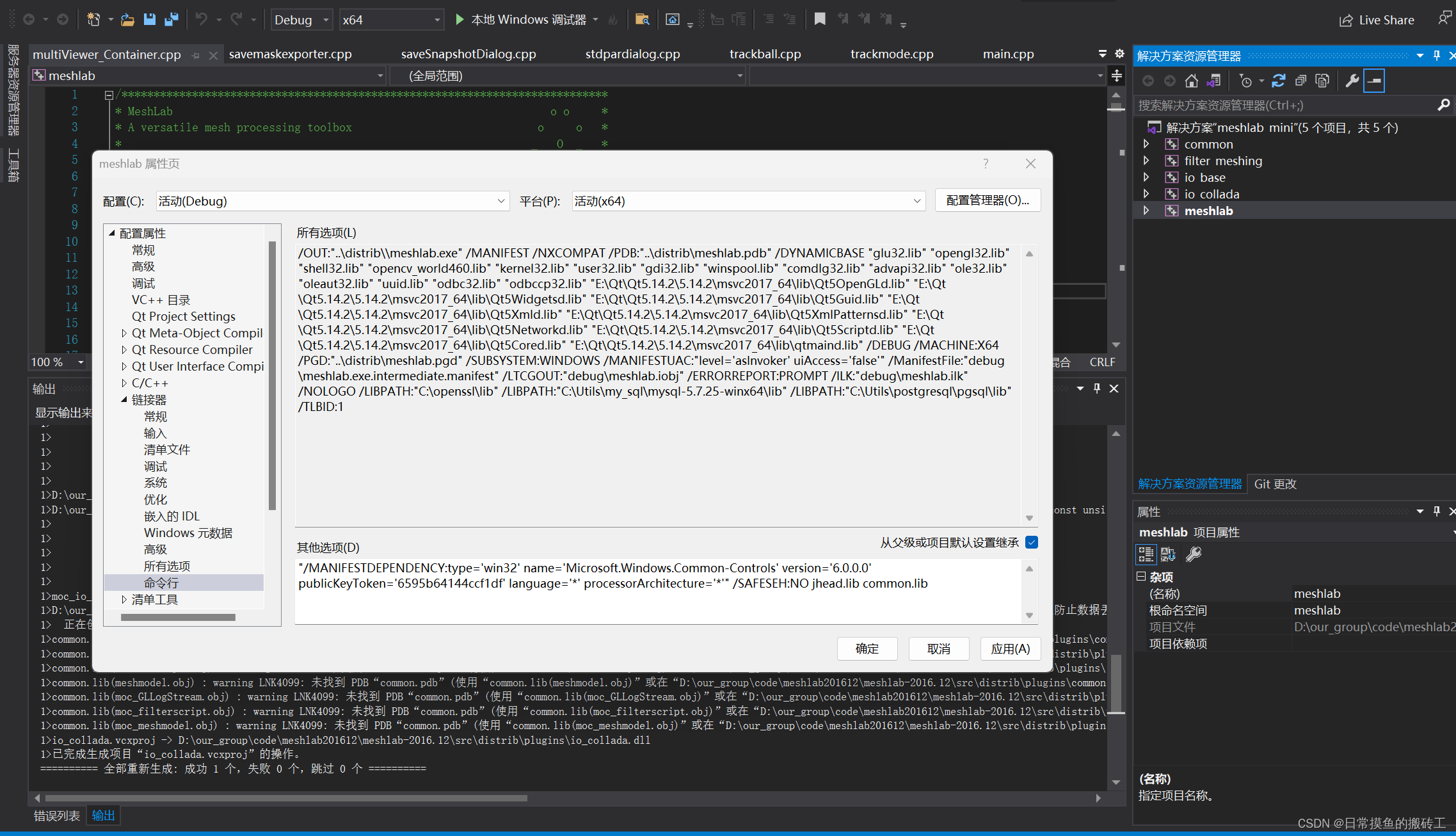Viewport: 1456px width, 836px height.
Task: Open the 平台(P) platform dropdown
Action: point(918,200)
